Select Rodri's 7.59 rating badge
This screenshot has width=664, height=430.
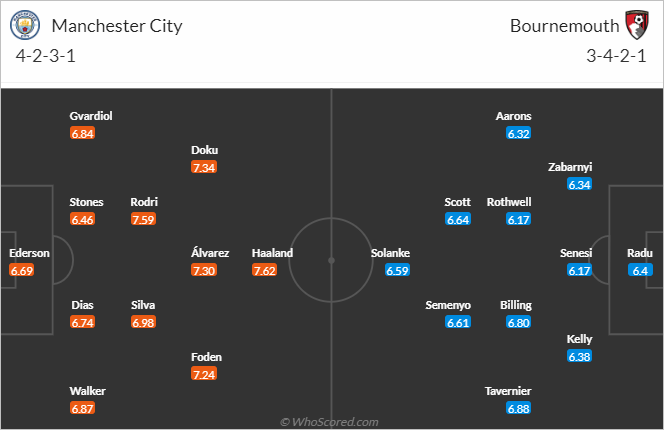(x=143, y=219)
